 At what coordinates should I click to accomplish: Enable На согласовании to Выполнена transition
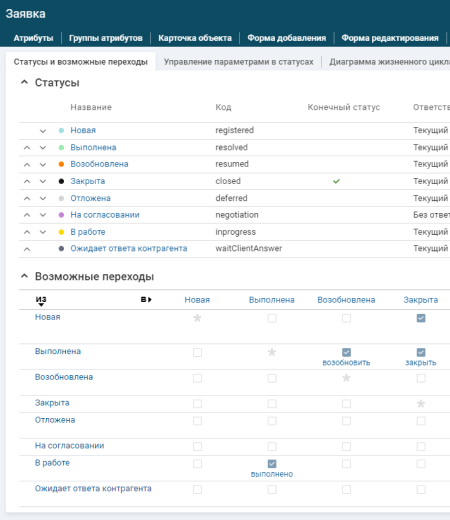(272, 446)
